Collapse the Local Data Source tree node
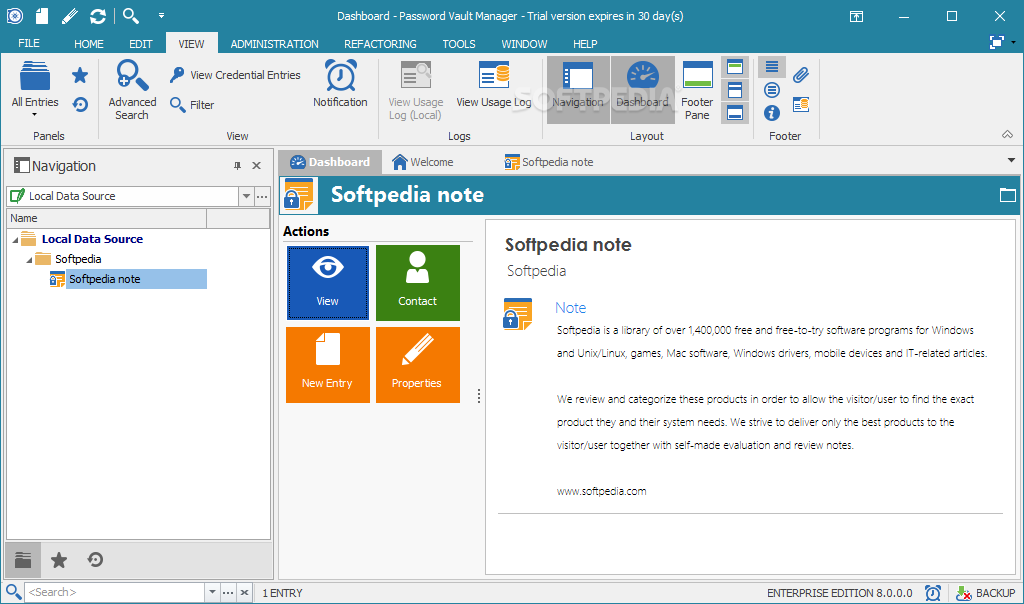The image size is (1024, 604). (15, 240)
